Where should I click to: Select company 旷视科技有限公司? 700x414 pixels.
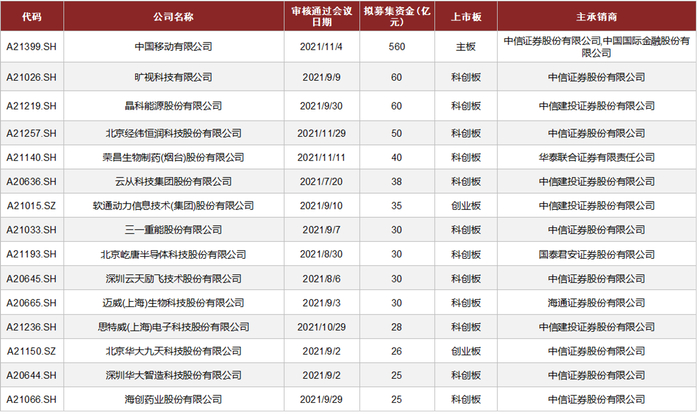pyautogui.click(x=174, y=77)
